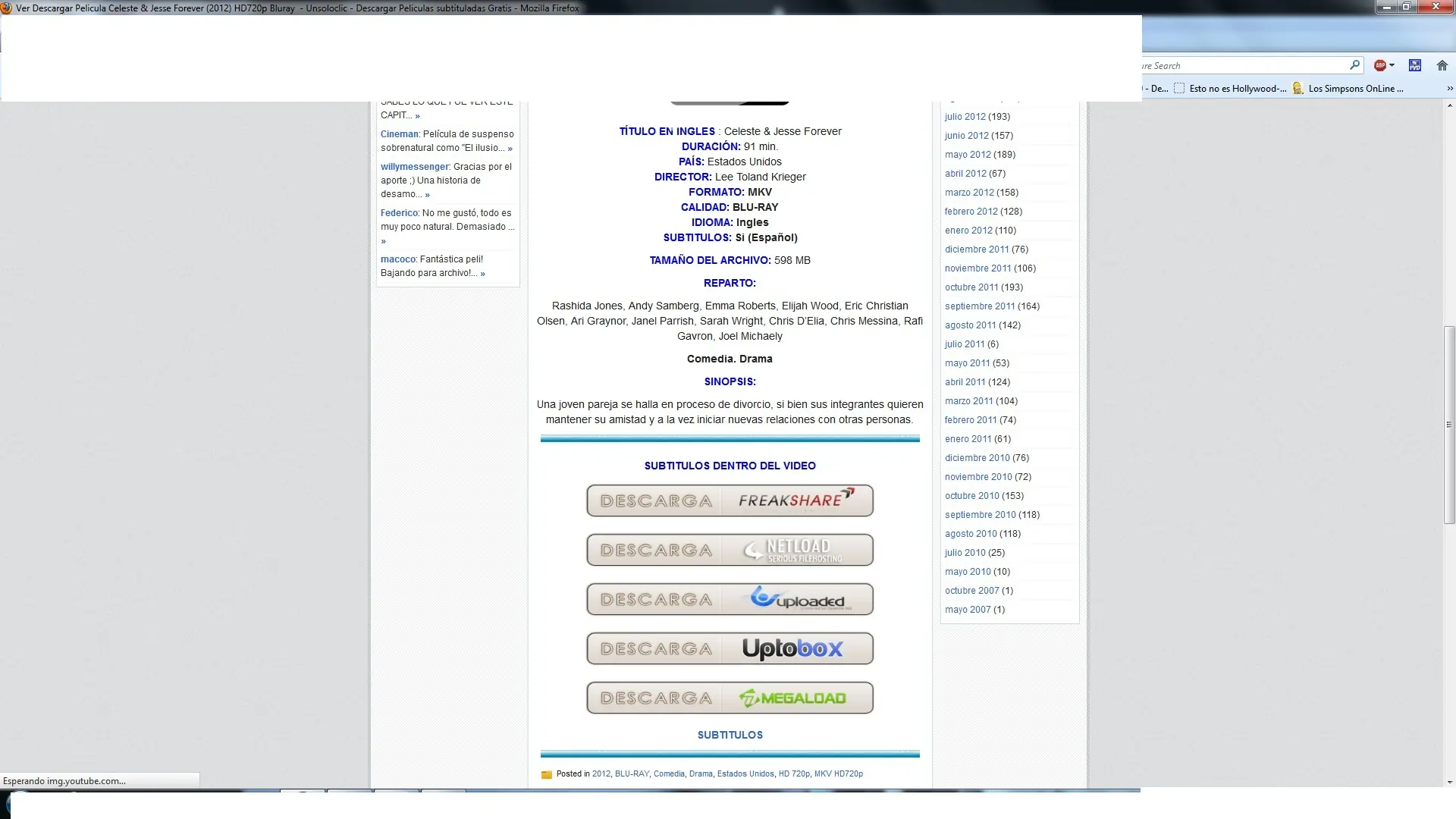Screen dimensions: 1456x819
Task: Open the BLU-RAY category link
Action: (x=632, y=773)
